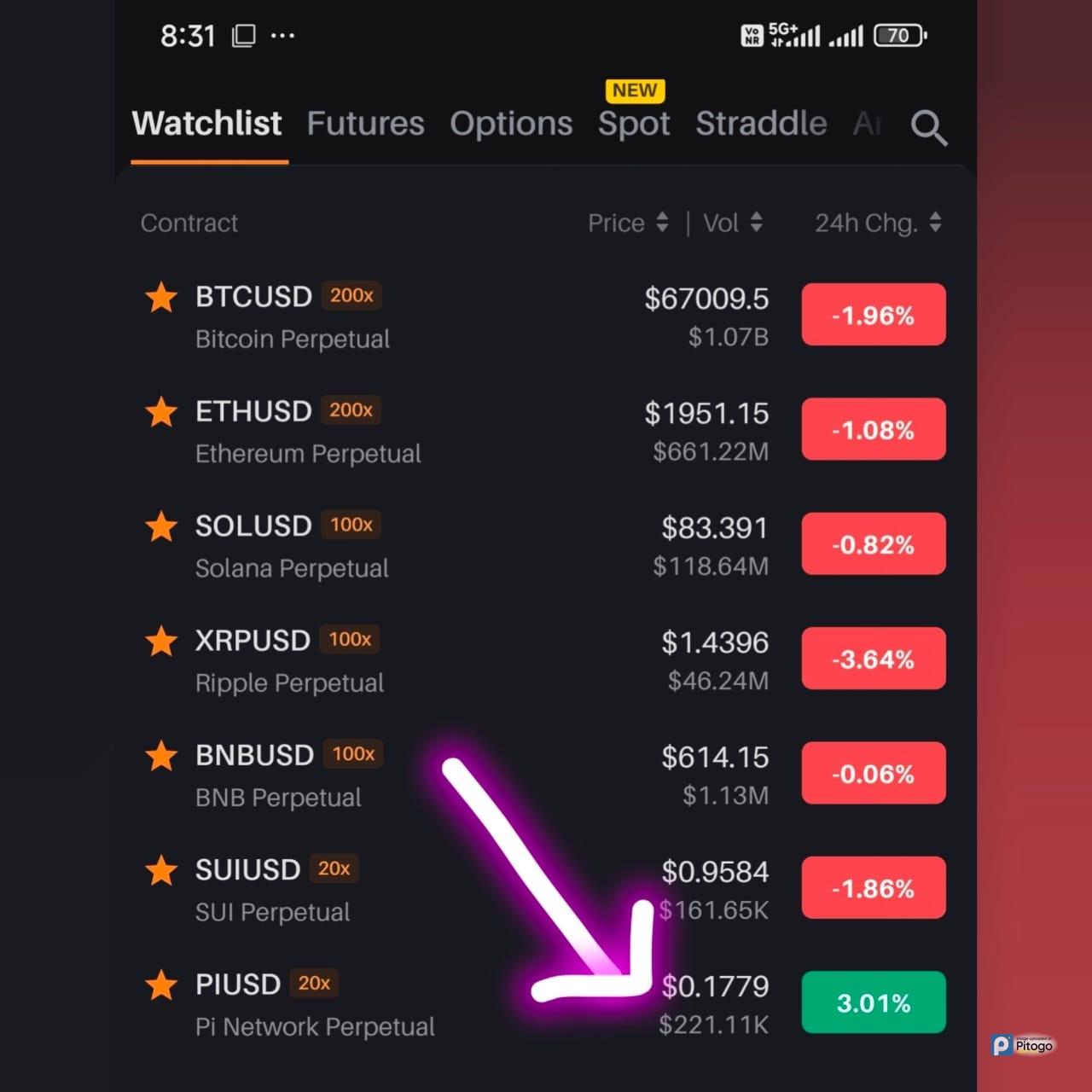
Task: Switch to the Options tab
Action: [x=511, y=124]
